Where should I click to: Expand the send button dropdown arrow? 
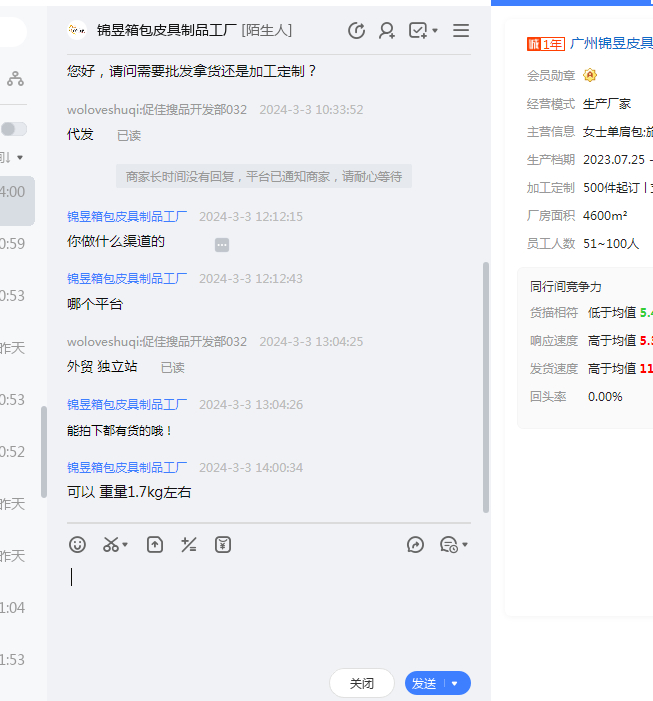[455, 683]
